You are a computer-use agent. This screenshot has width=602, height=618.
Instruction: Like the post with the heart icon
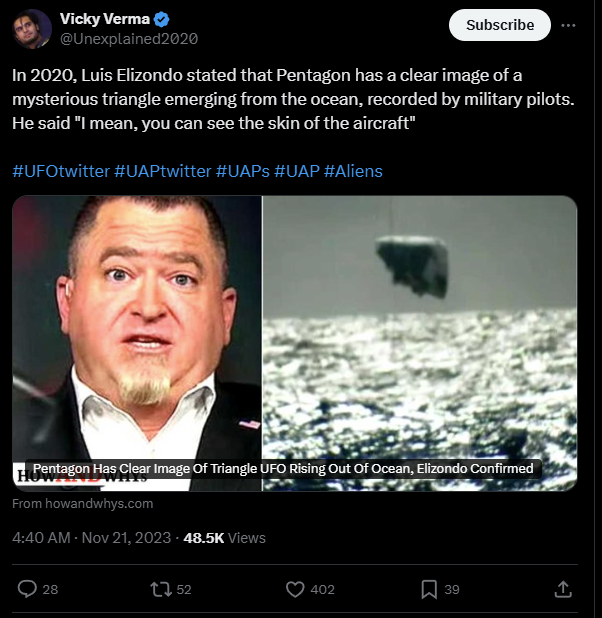(295, 589)
